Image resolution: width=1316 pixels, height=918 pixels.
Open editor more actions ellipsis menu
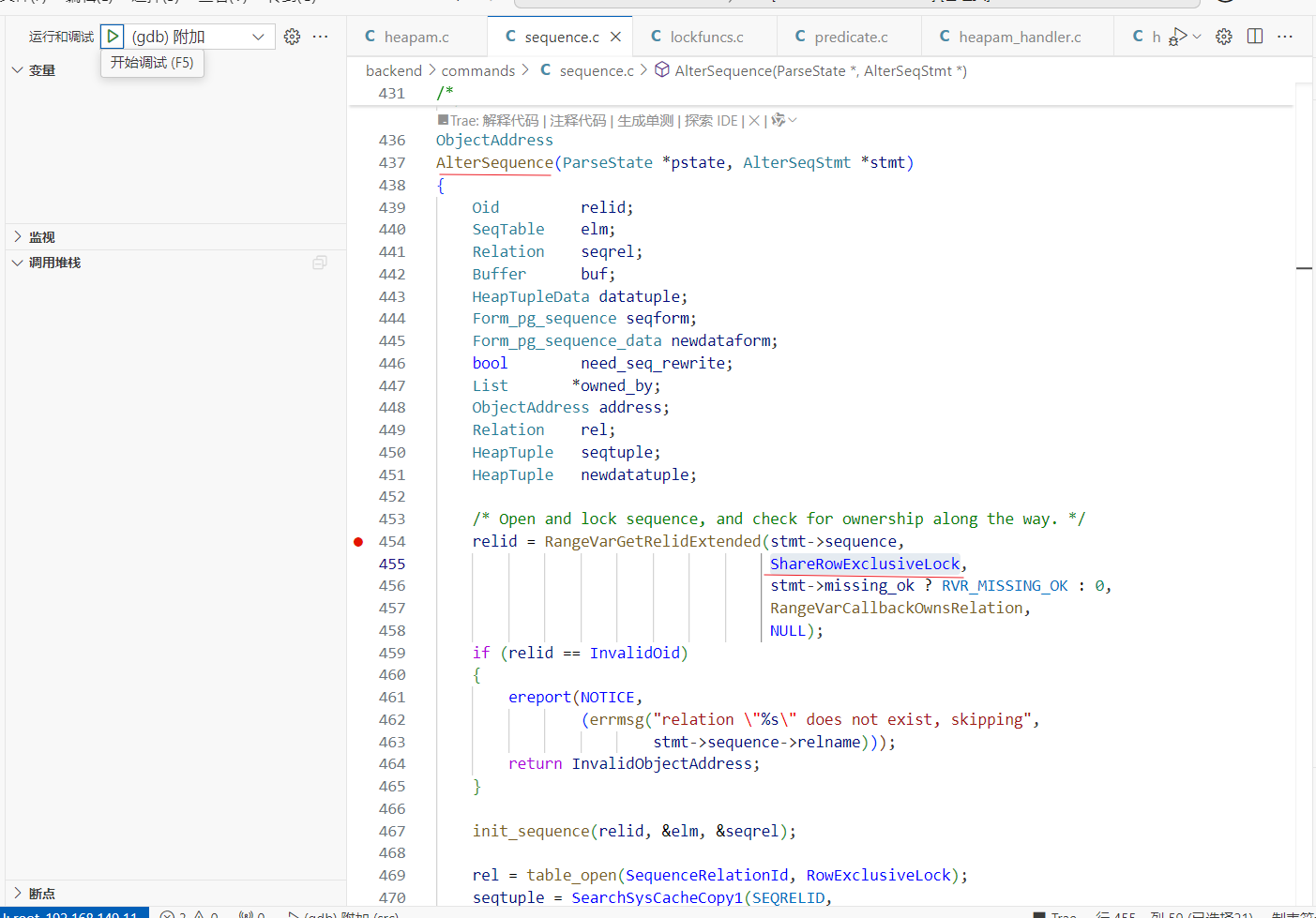[1285, 37]
